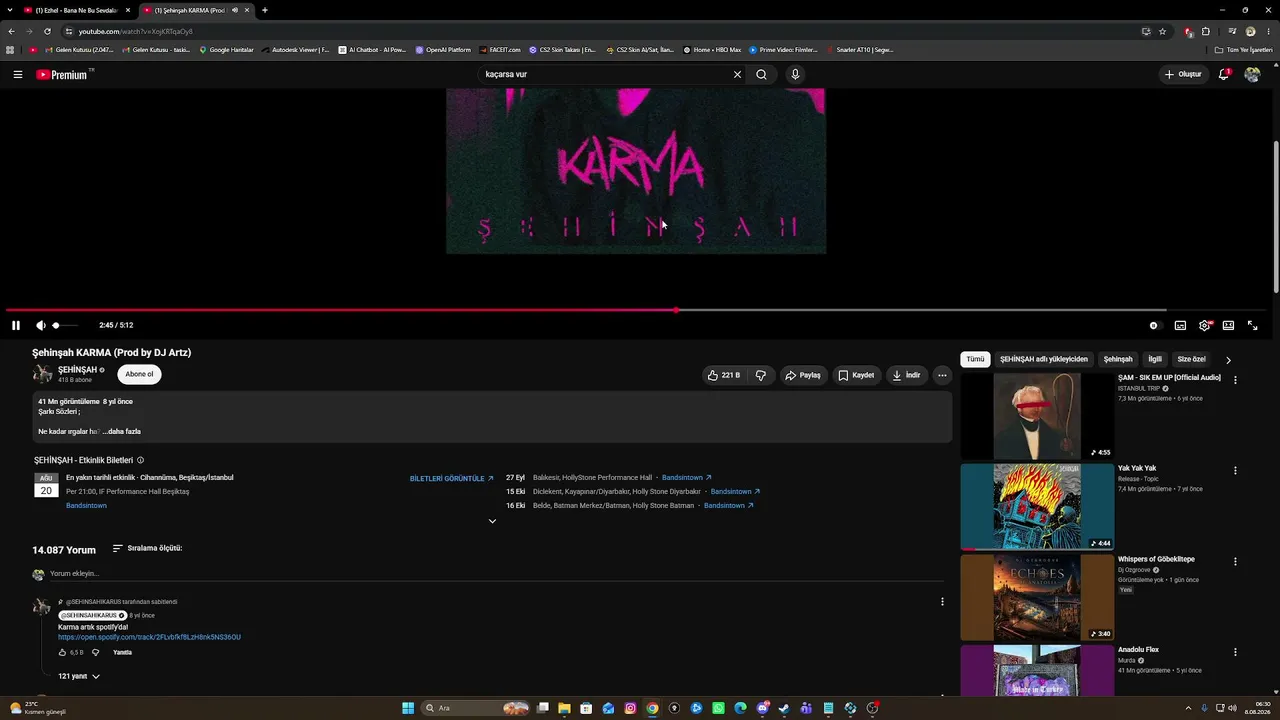Start voice search with the microphone
Viewport: 1280px width, 720px height.
point(795,74)
